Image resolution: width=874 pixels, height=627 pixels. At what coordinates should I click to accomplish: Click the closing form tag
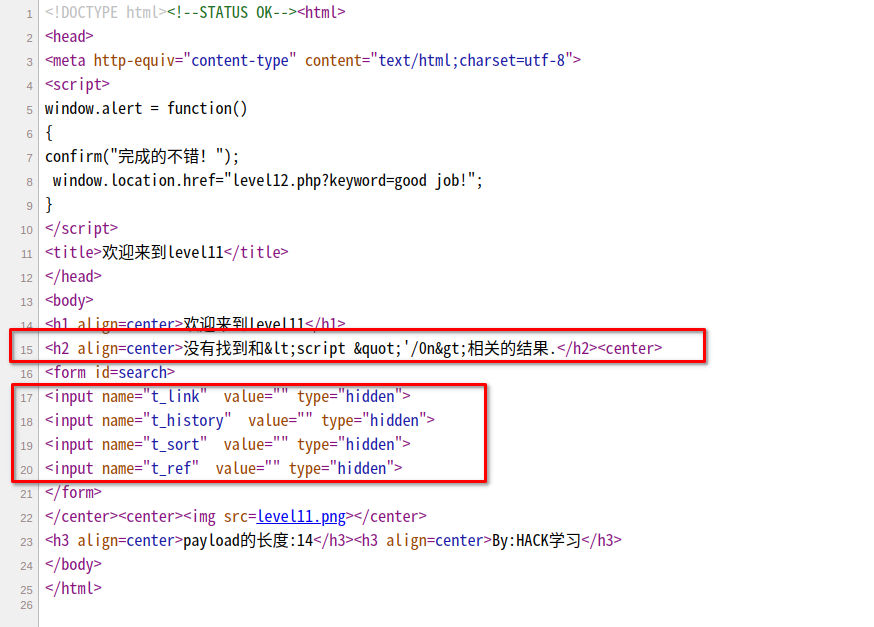click(x=73, y=492)
